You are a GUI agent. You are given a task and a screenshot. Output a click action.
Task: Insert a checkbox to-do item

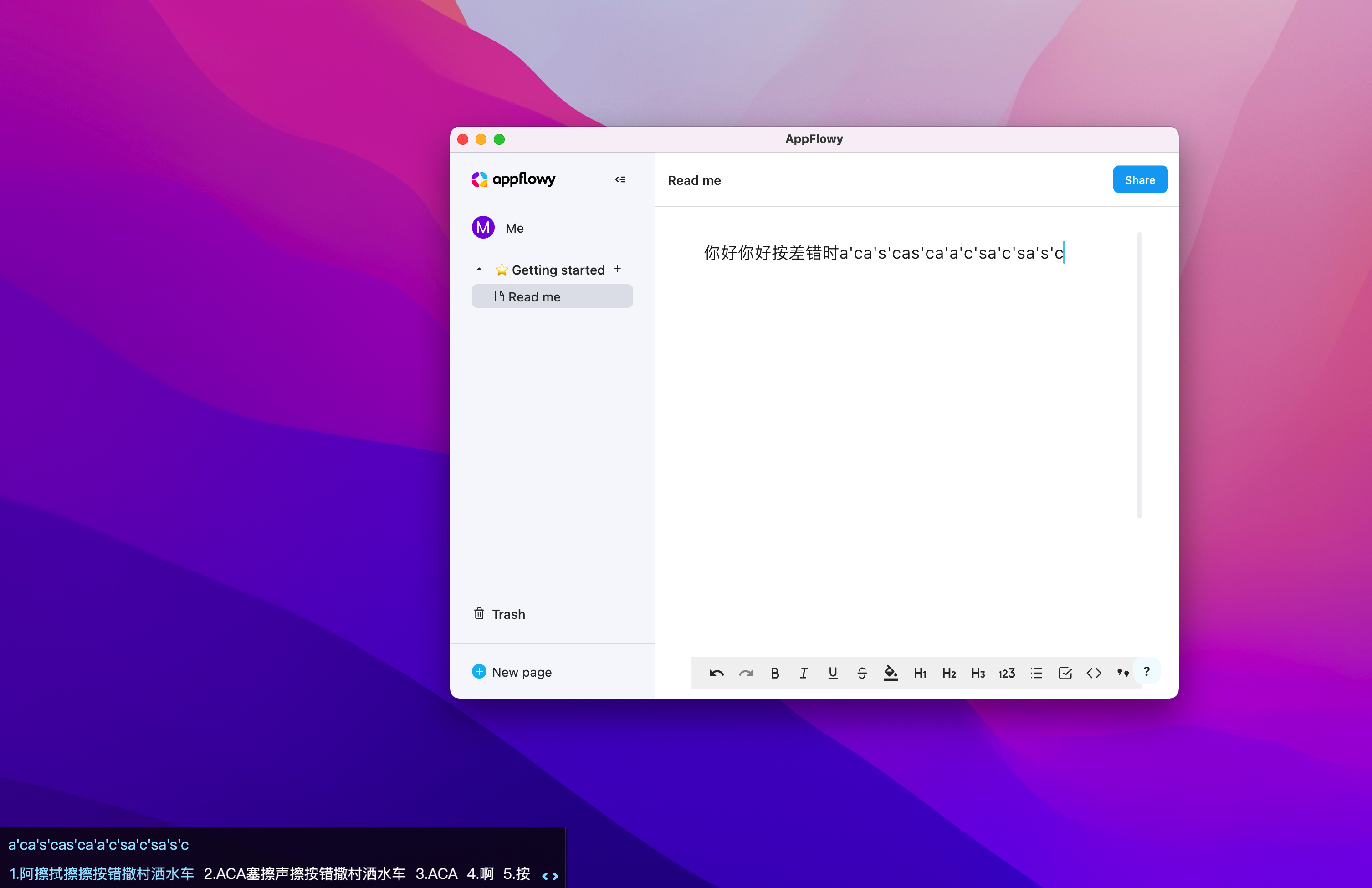[x=1065, y=673]
